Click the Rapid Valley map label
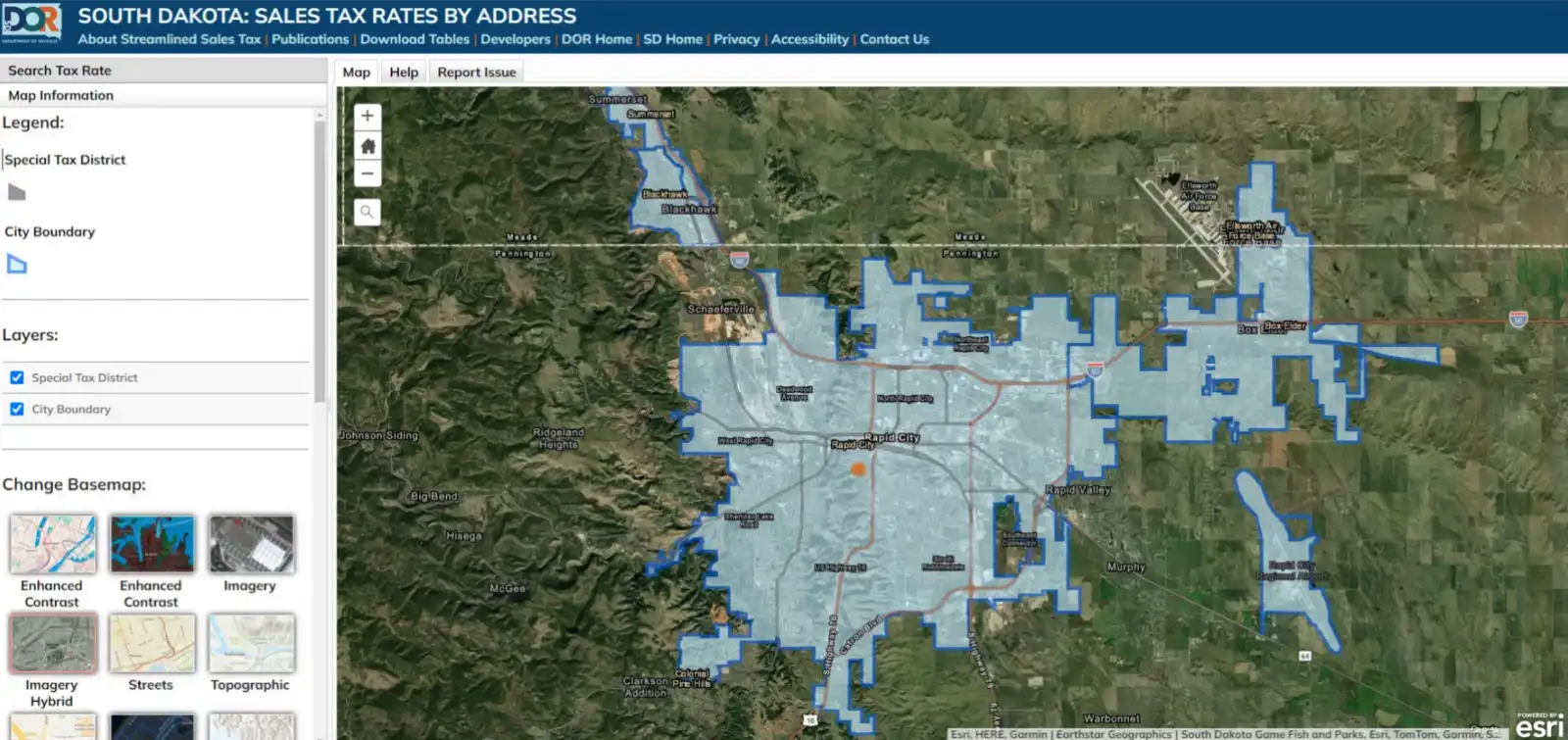This screenshot has height=740, width=1568. click(1078, 489)
